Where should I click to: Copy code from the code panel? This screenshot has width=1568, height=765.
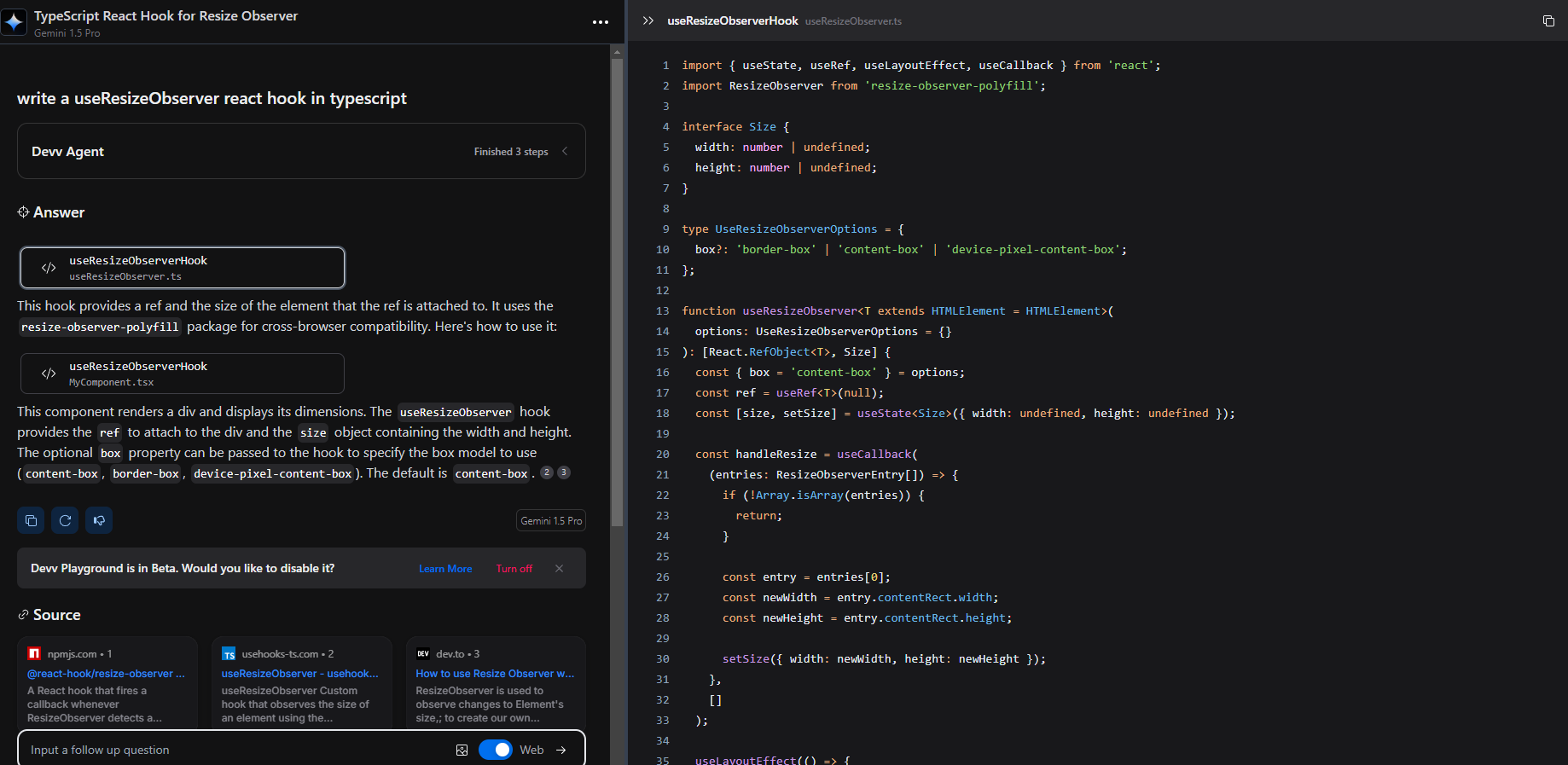[x=1548, y=21]
